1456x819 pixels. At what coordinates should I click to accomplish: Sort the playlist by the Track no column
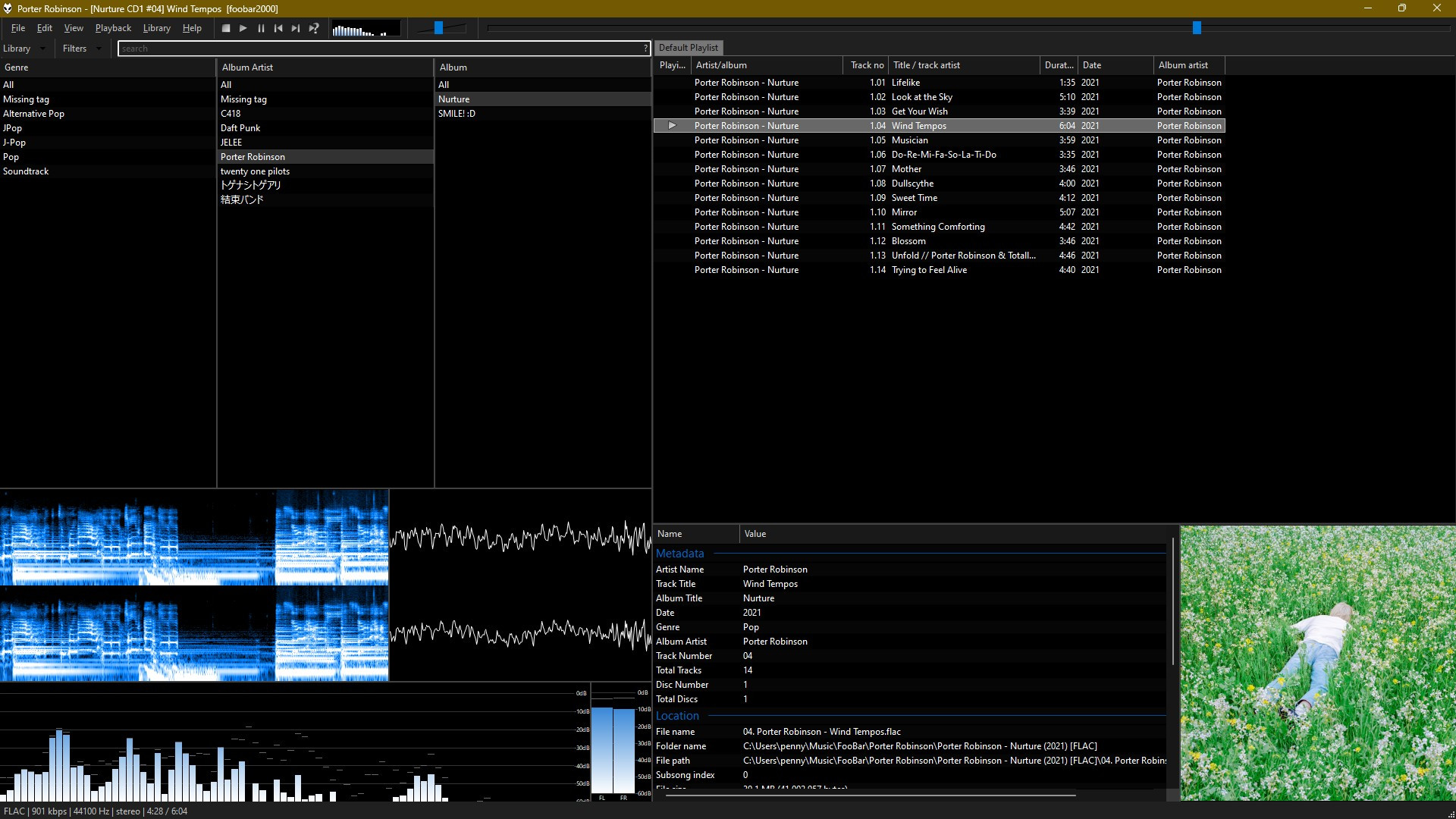(x=866, y=65)
